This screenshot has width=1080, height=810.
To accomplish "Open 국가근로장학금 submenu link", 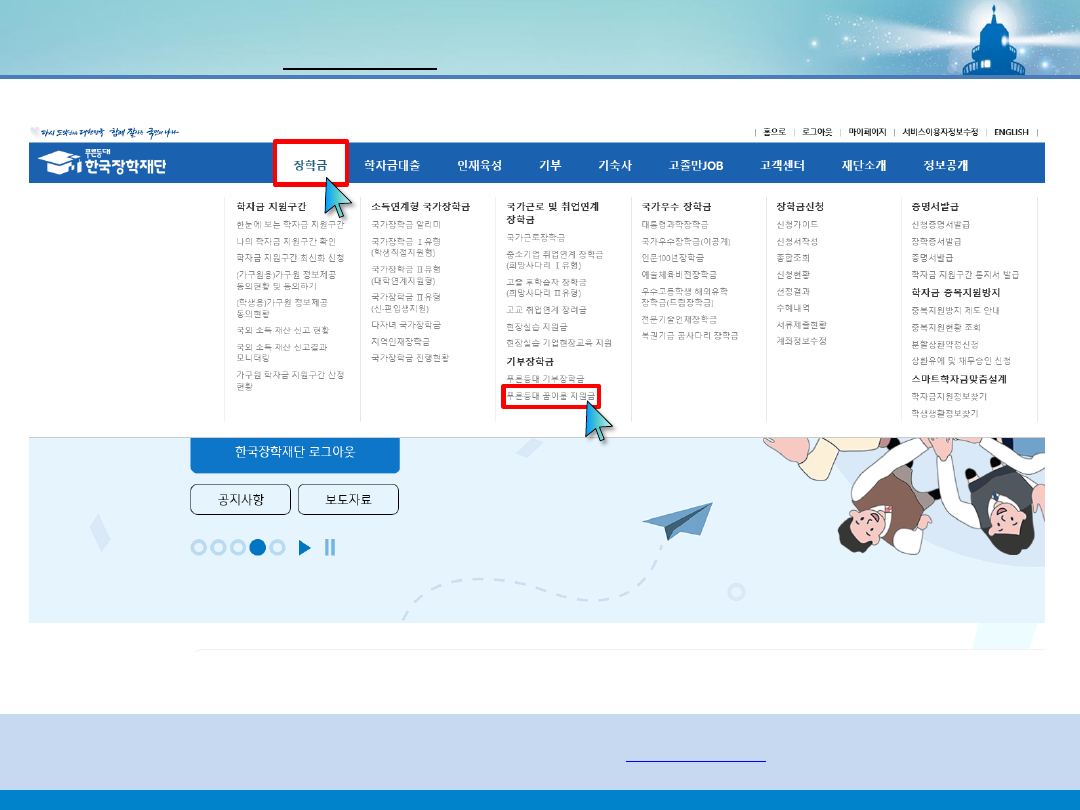I will coord(535,237).
